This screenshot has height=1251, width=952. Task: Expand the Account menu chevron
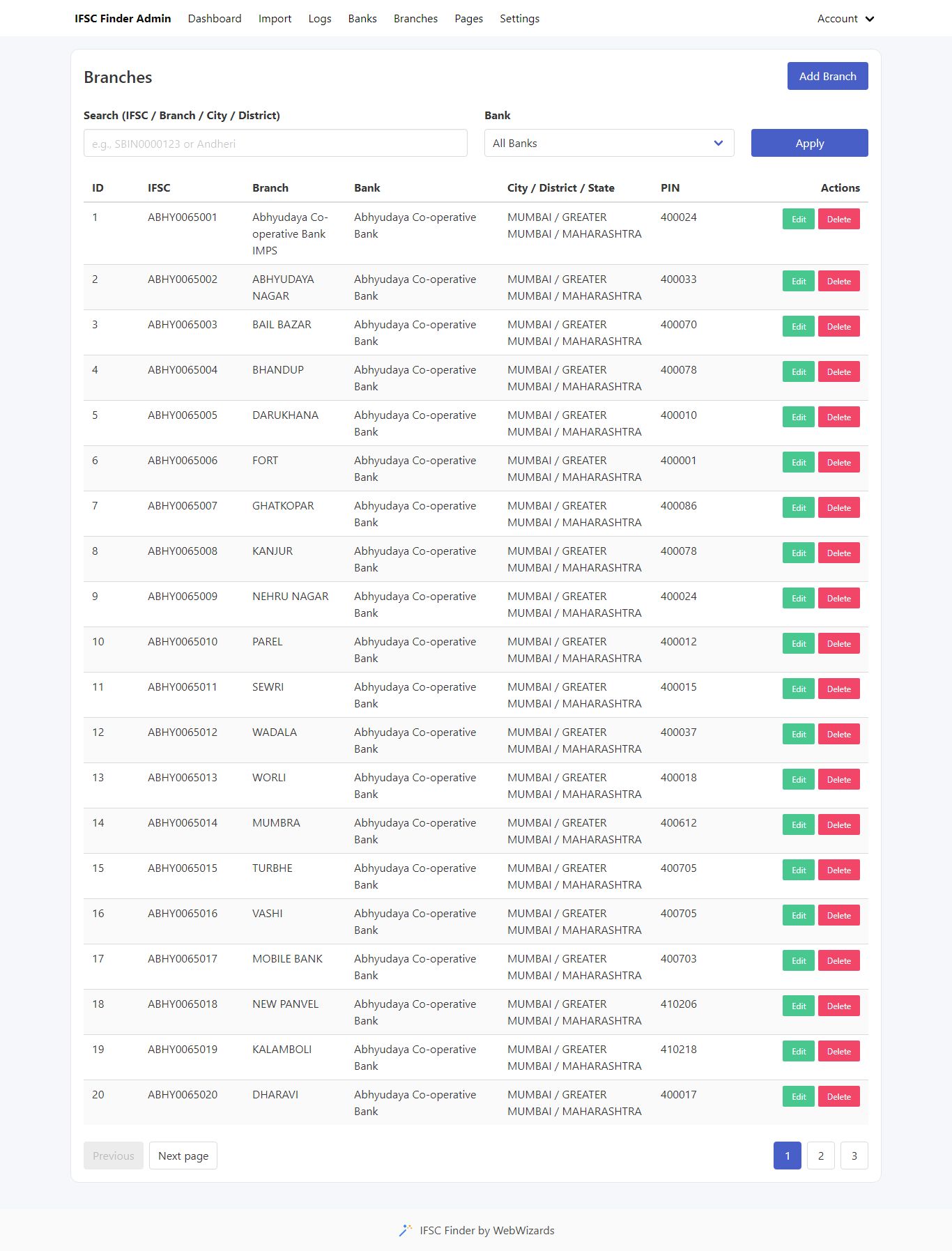pos(869,19)
